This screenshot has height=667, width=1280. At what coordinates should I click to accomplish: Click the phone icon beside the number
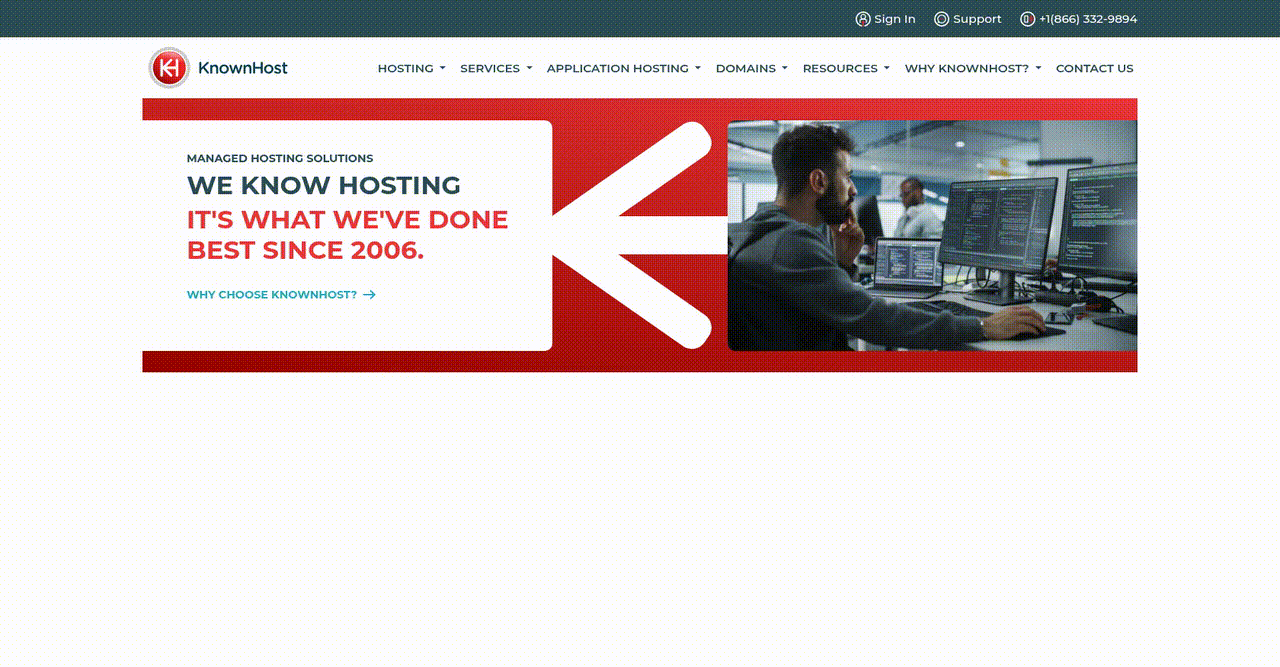[x=1027, y=19]
